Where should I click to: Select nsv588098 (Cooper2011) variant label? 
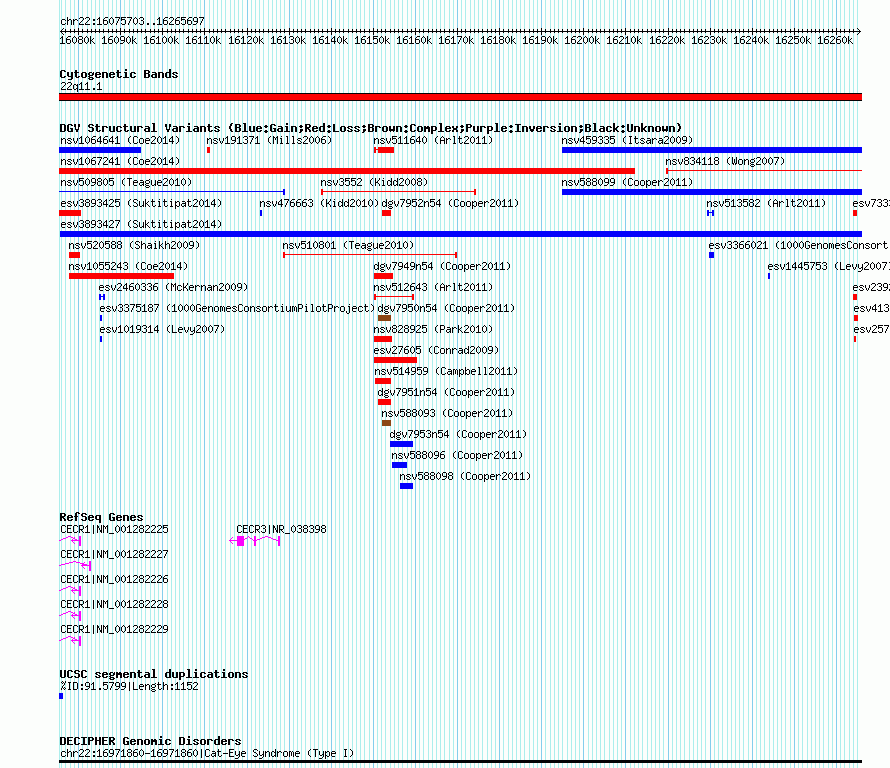(x=465, y=476)
